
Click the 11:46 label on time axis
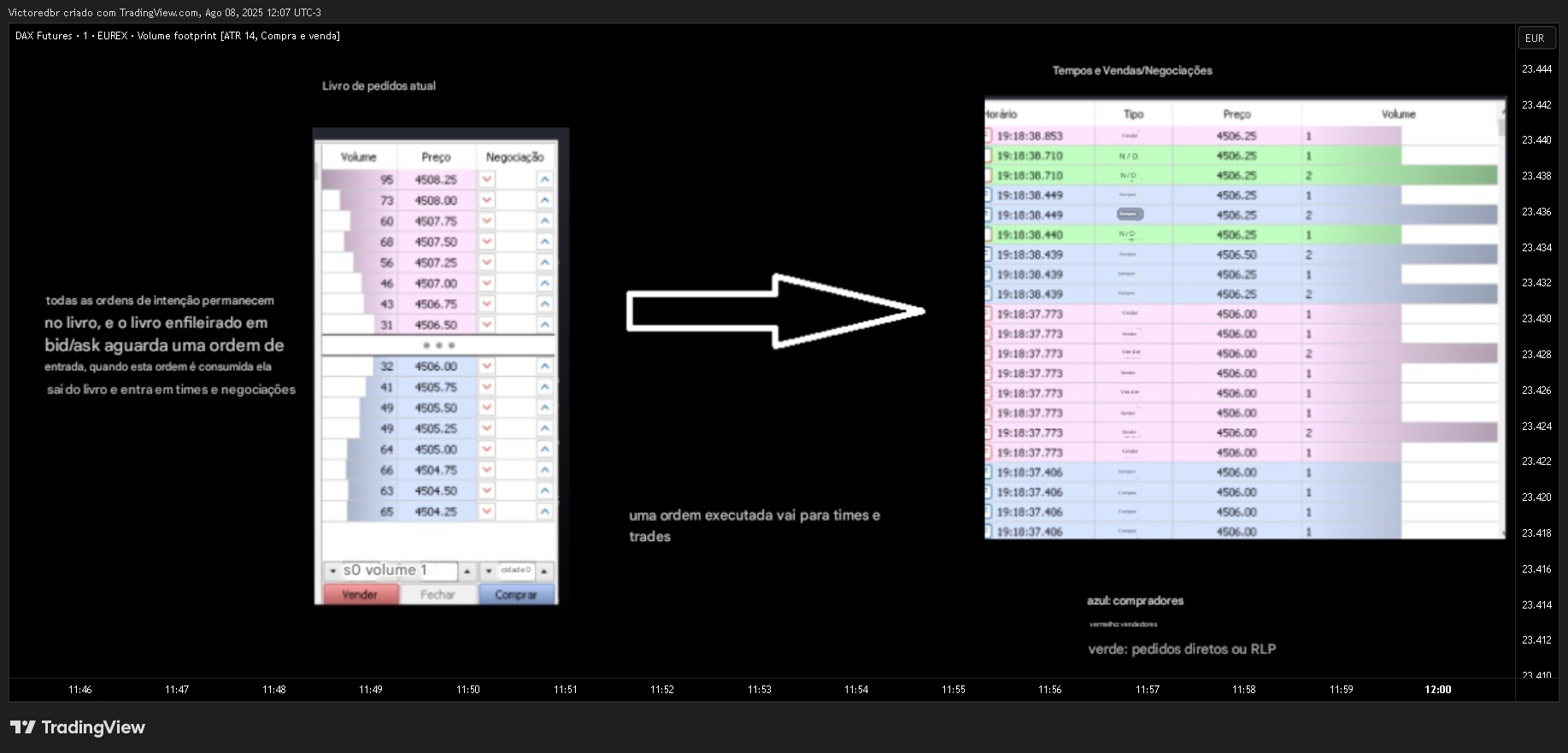coord(80,690)
